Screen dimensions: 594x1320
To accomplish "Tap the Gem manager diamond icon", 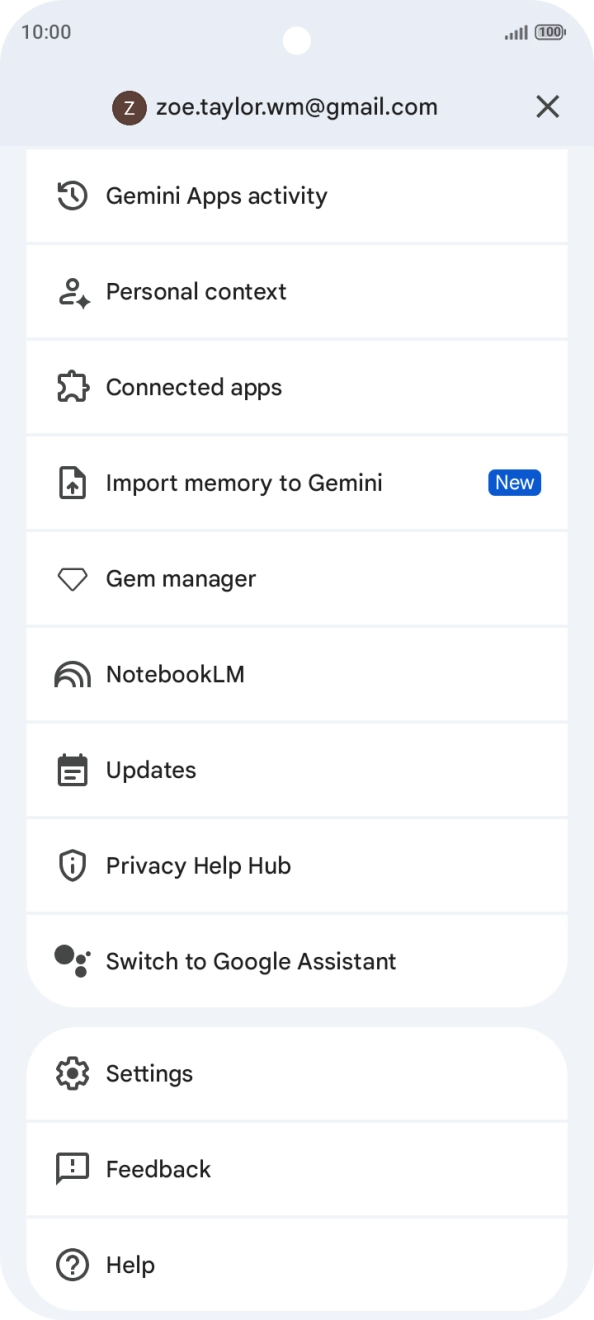I will coord(72,579).
